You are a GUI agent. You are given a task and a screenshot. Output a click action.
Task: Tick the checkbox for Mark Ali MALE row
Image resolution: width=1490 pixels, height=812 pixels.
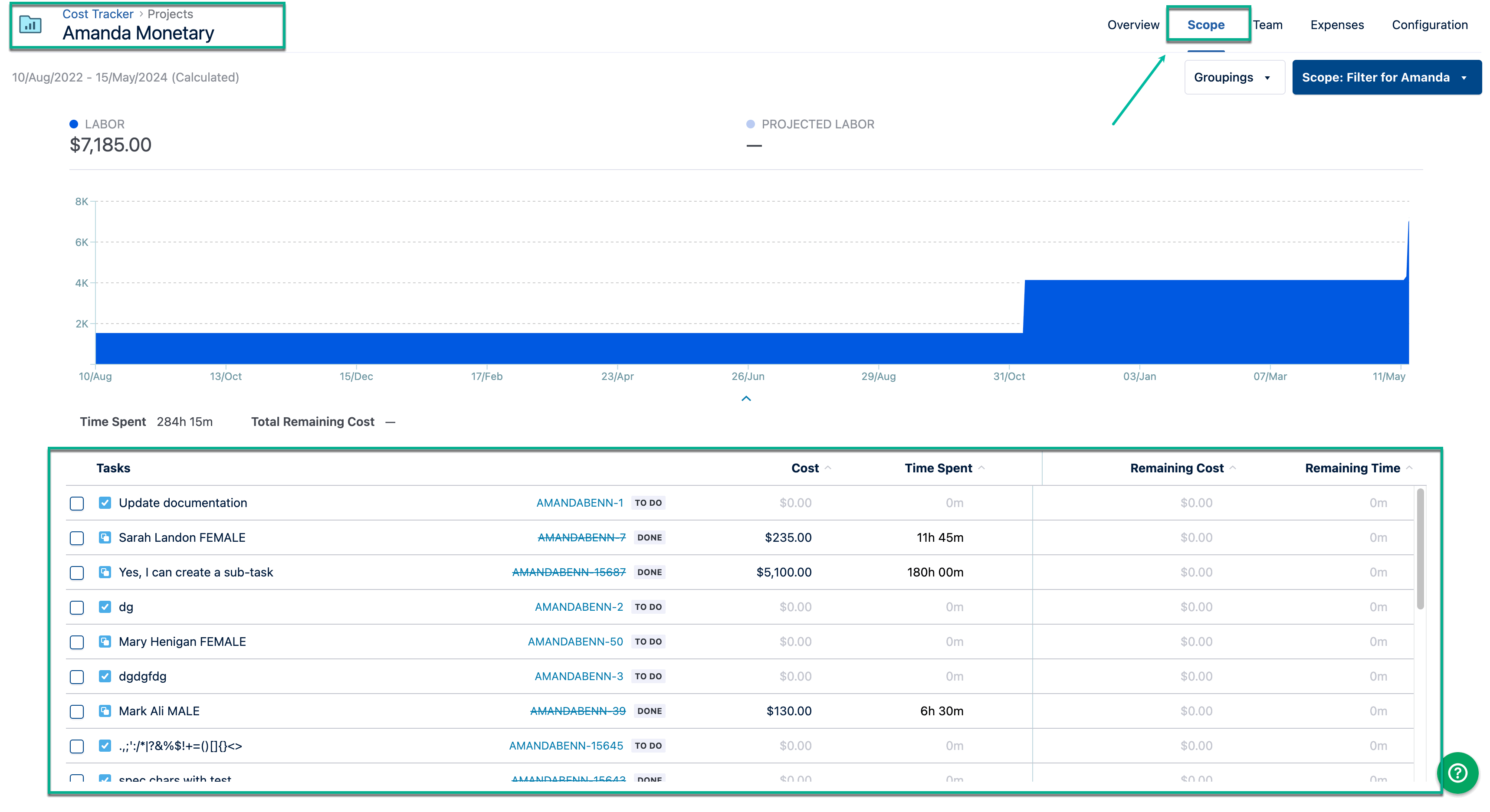coord(76,711)
